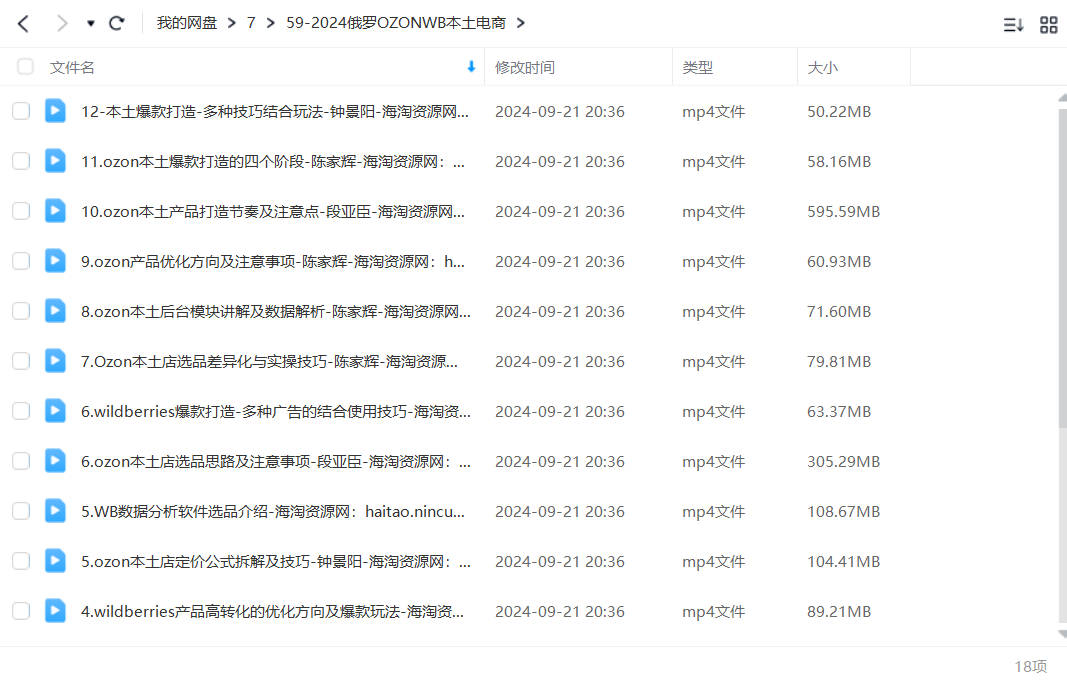Tick the select-all checkbox in header
The height and width of the screenshot is (682, 1067).
click(25, 67)
